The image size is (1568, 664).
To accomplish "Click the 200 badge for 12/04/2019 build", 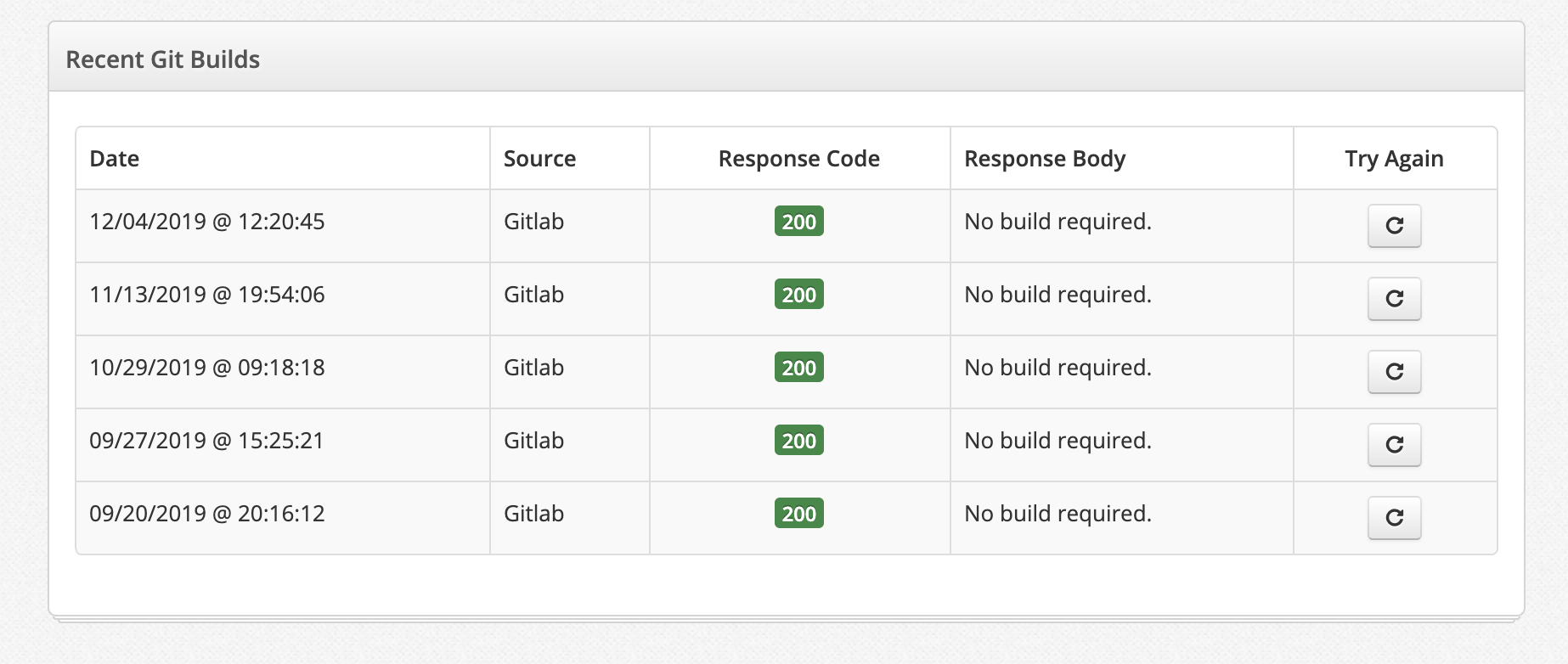I will (798, 222).
